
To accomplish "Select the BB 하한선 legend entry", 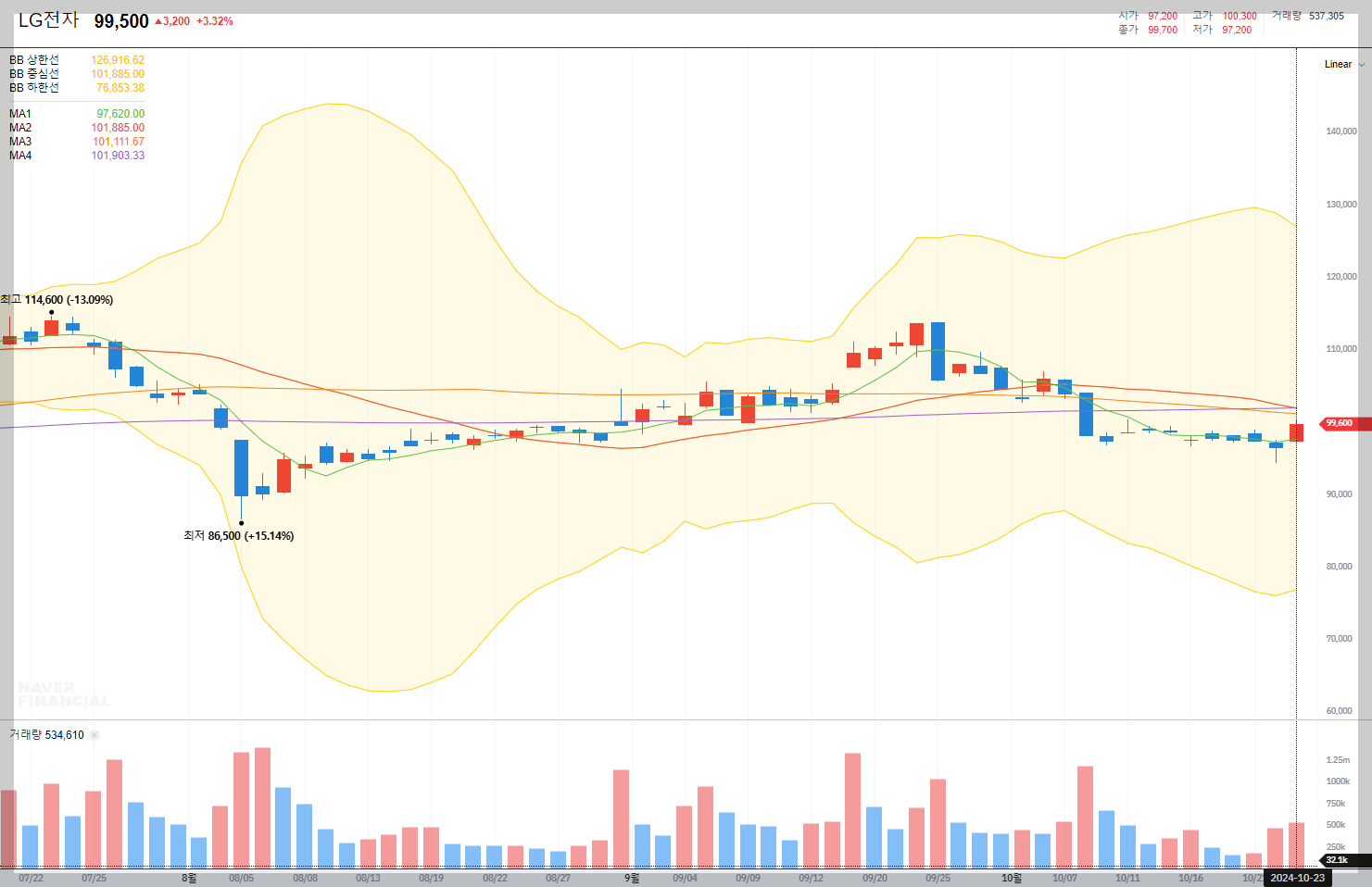I will pos(34,88).
